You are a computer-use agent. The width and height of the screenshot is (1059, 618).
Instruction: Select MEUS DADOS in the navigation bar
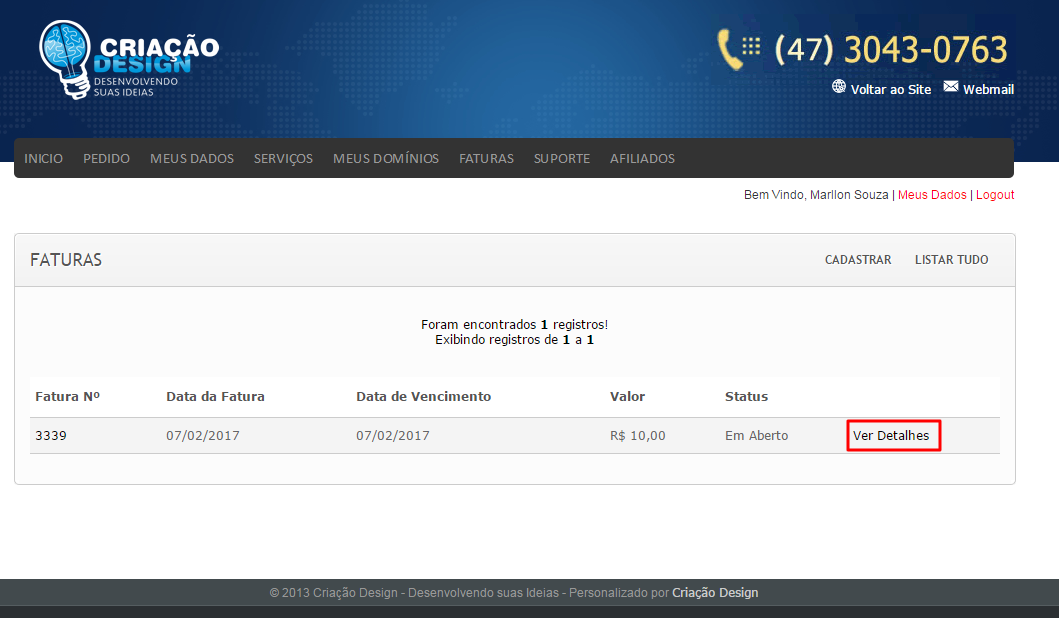point(192,158)
